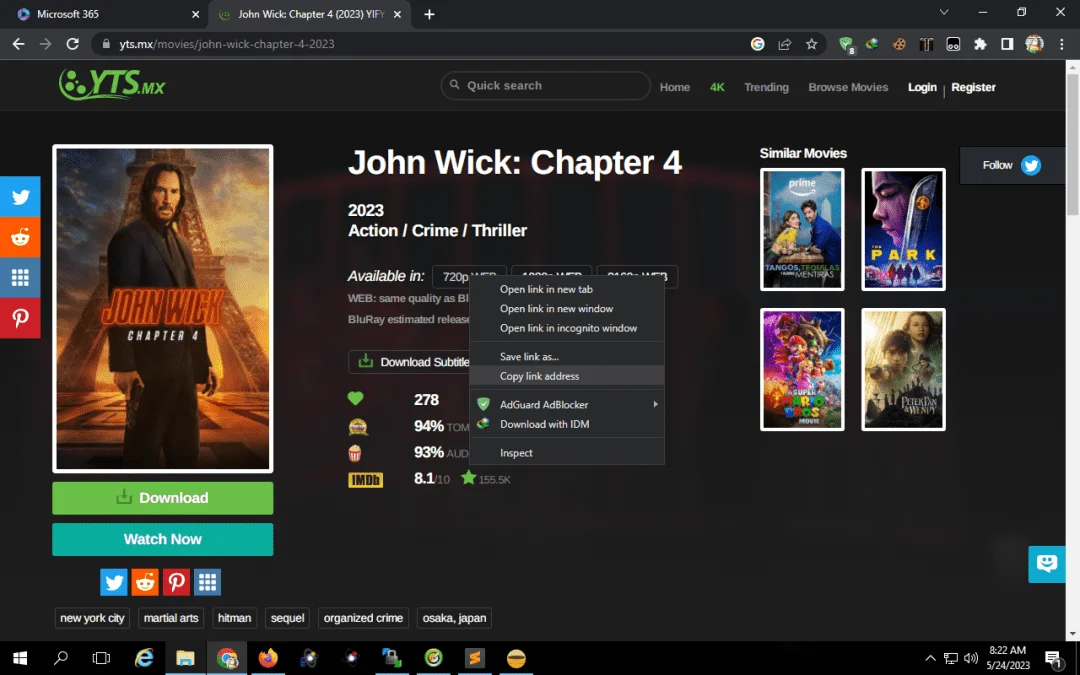Screen dimensions: 1080x675
Task: Click the Reddit share icon in left sidebar
Action: [20, 238]
